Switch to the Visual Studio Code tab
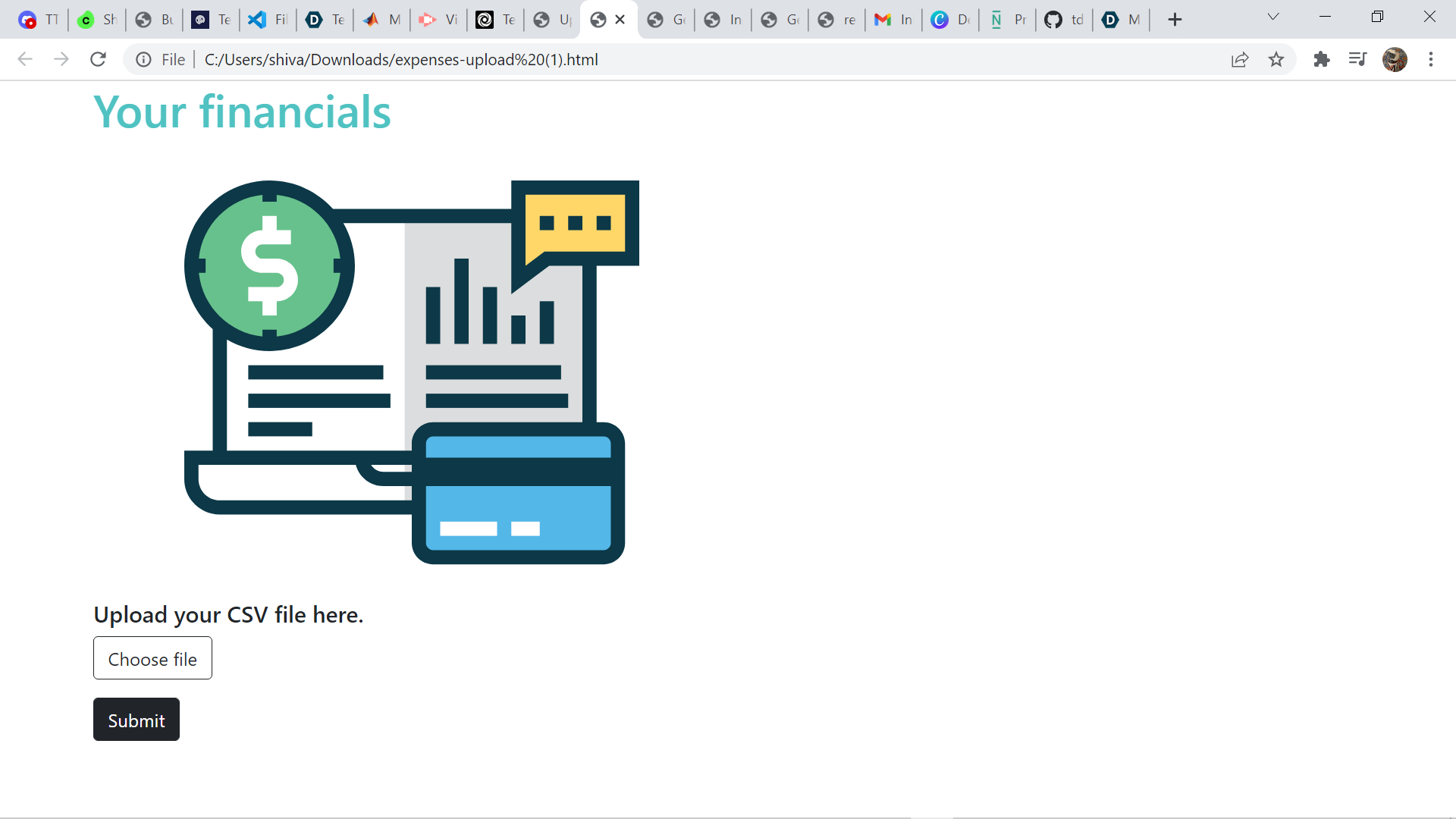 (267, 20)
